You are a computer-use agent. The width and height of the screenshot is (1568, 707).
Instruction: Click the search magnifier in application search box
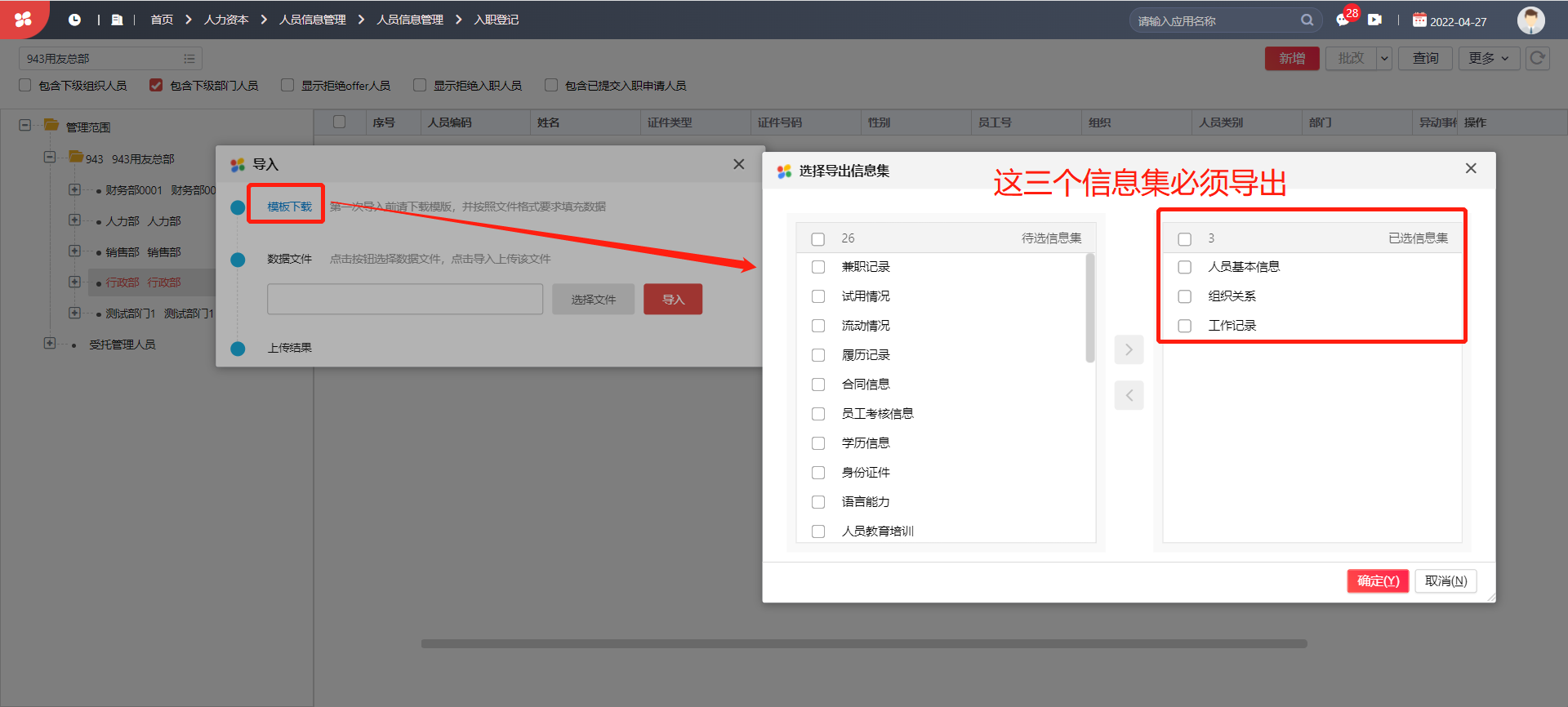pos(1307,20)
